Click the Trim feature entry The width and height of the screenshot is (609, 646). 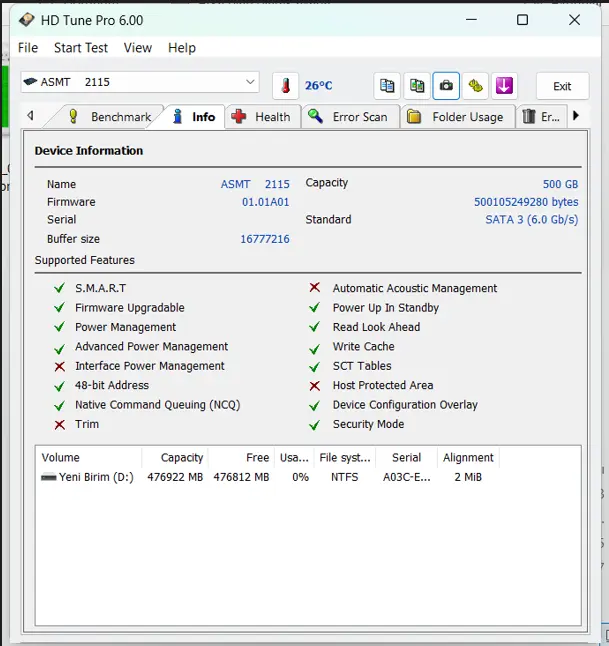pyautogui.click(x=87, y=424)
